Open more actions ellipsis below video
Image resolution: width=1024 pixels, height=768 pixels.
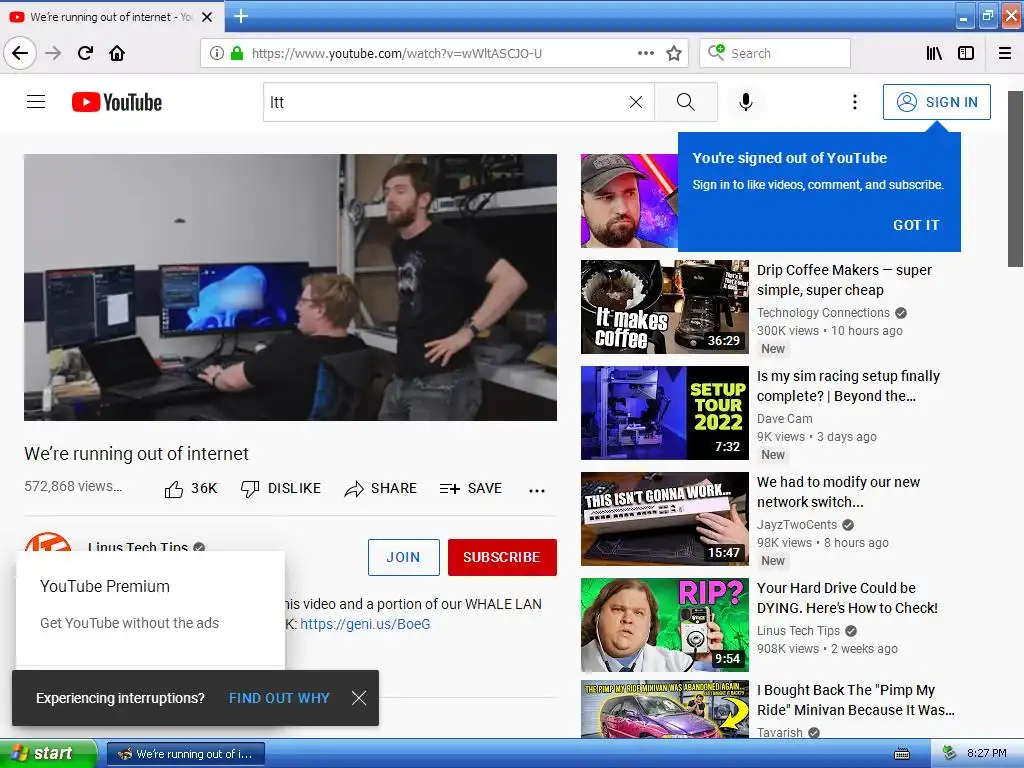(x=537, y=490)
